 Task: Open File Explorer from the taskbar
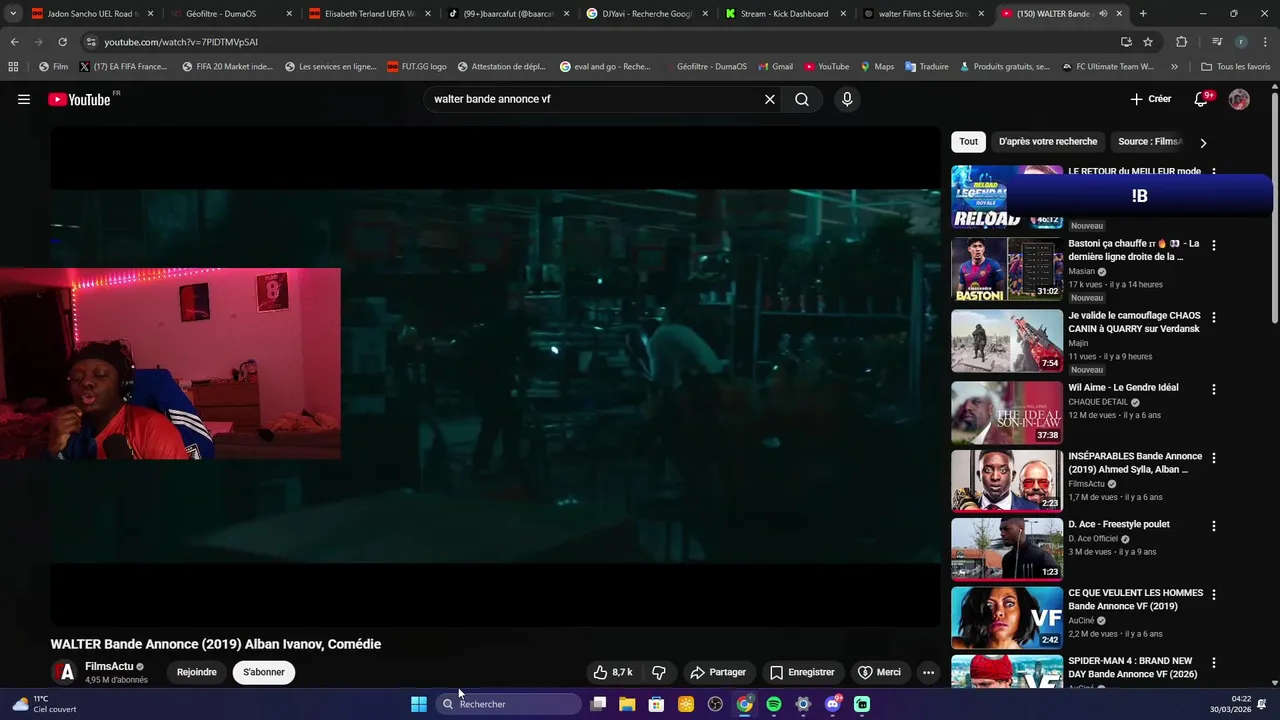627,704
